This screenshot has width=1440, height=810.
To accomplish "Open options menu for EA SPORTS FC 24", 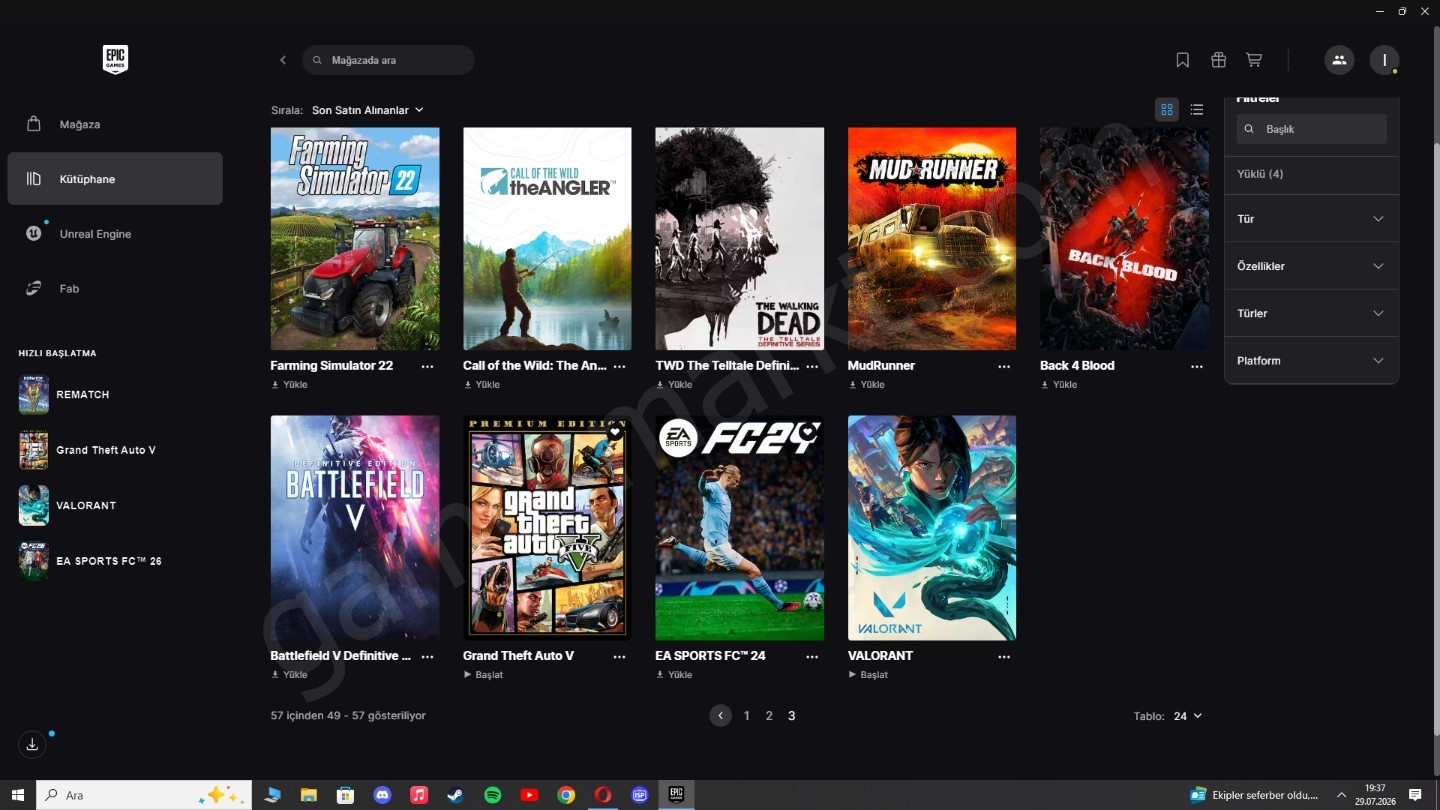I will tap(812, 656).
